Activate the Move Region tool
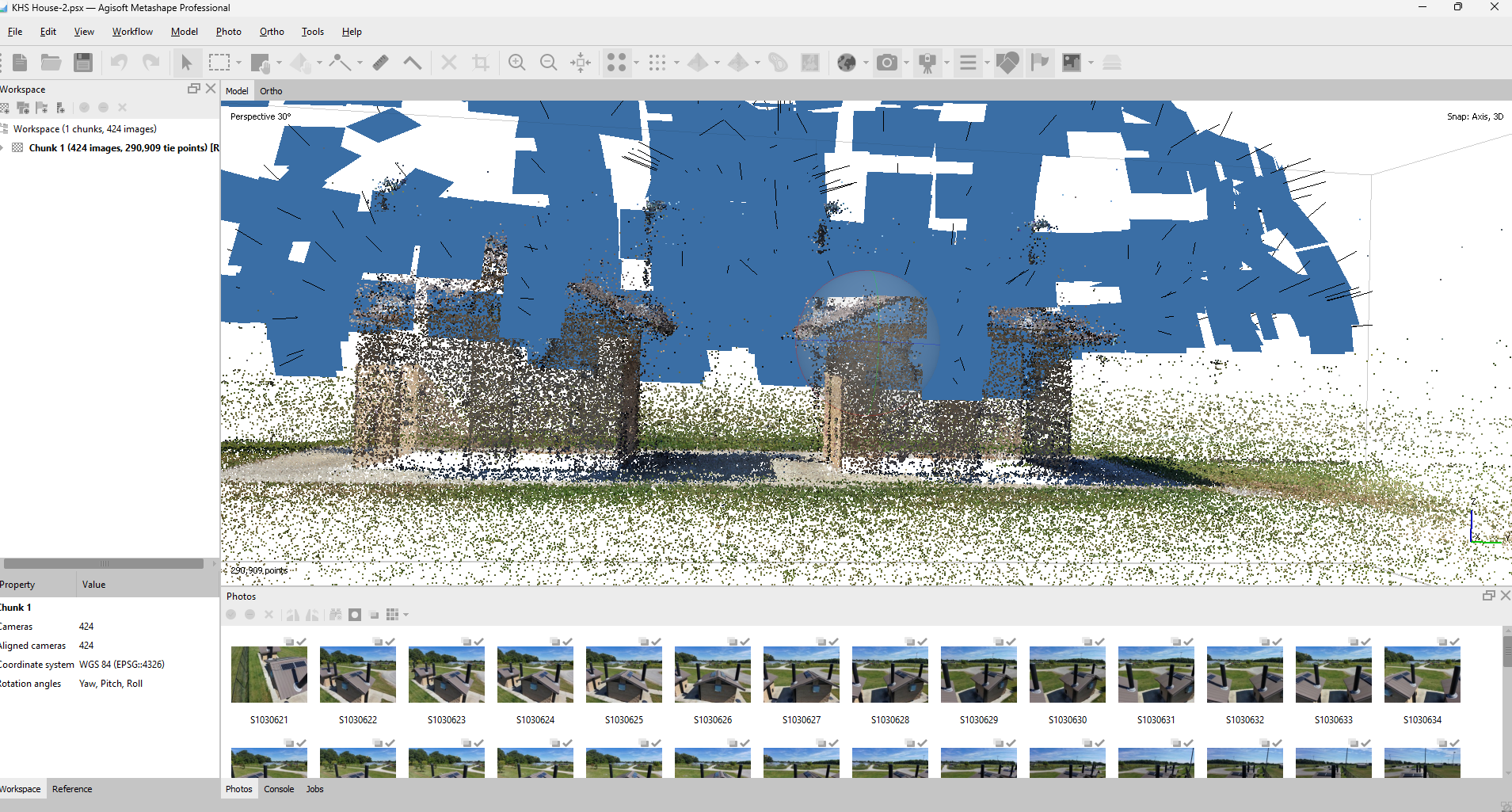 tap(261, 63)
